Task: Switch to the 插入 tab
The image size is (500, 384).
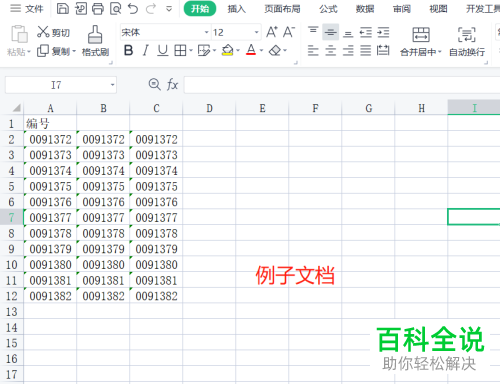Action: click(x=237, y=9)
